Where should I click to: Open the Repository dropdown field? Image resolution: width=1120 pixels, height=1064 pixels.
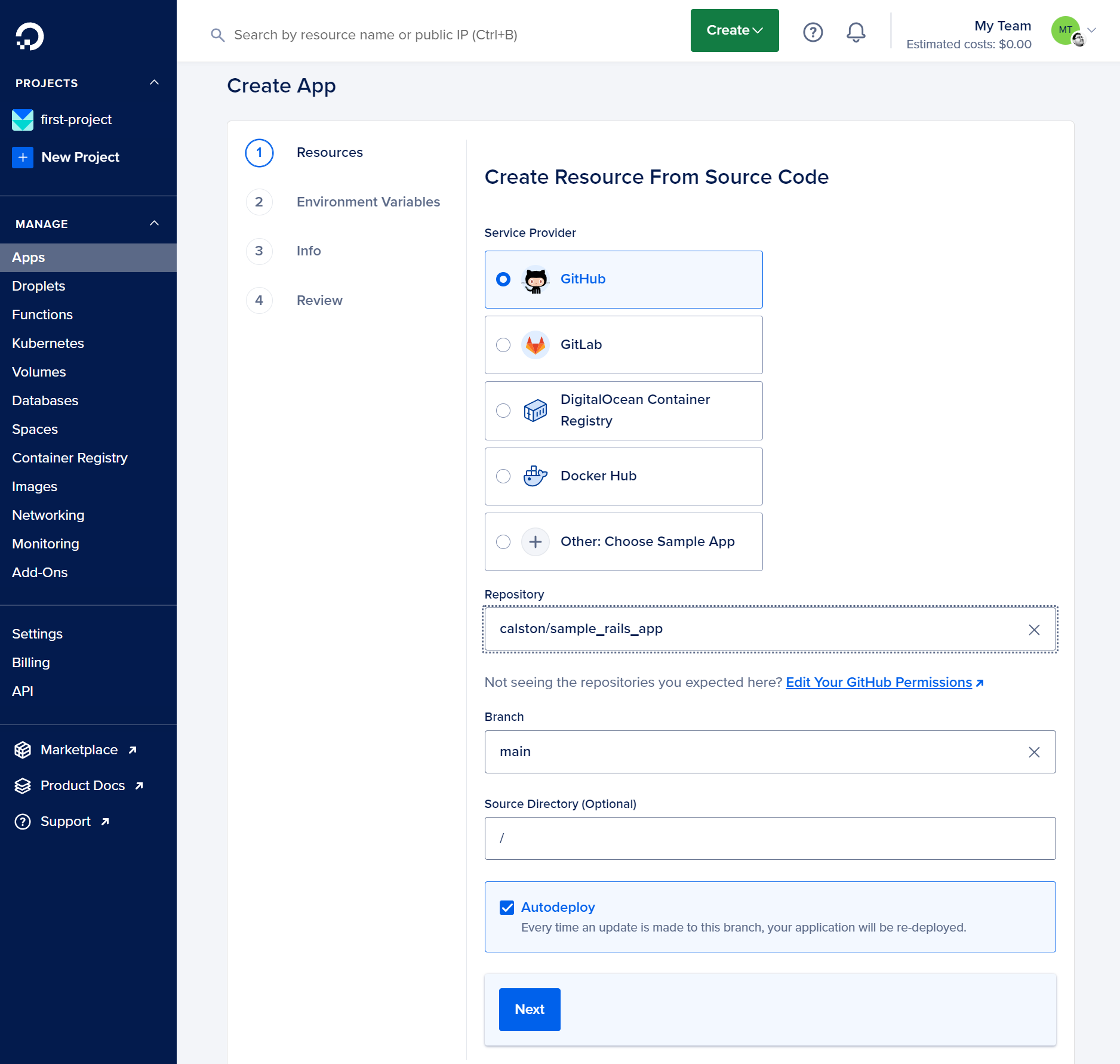(x=770, y=630)
